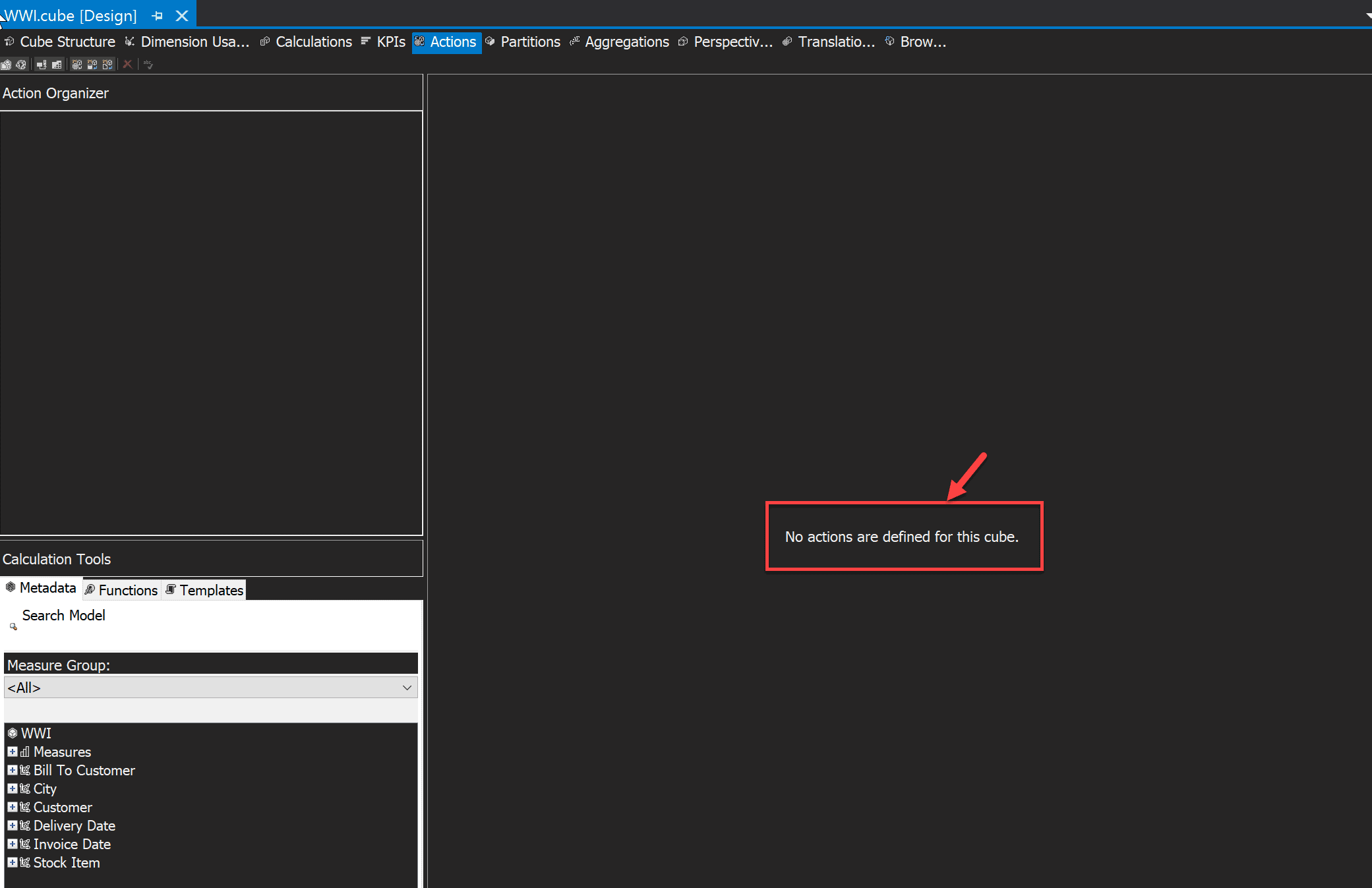Screen dimensions: 1372x888
Task: Click New Reporting Action icon
Action: [107, 65]
